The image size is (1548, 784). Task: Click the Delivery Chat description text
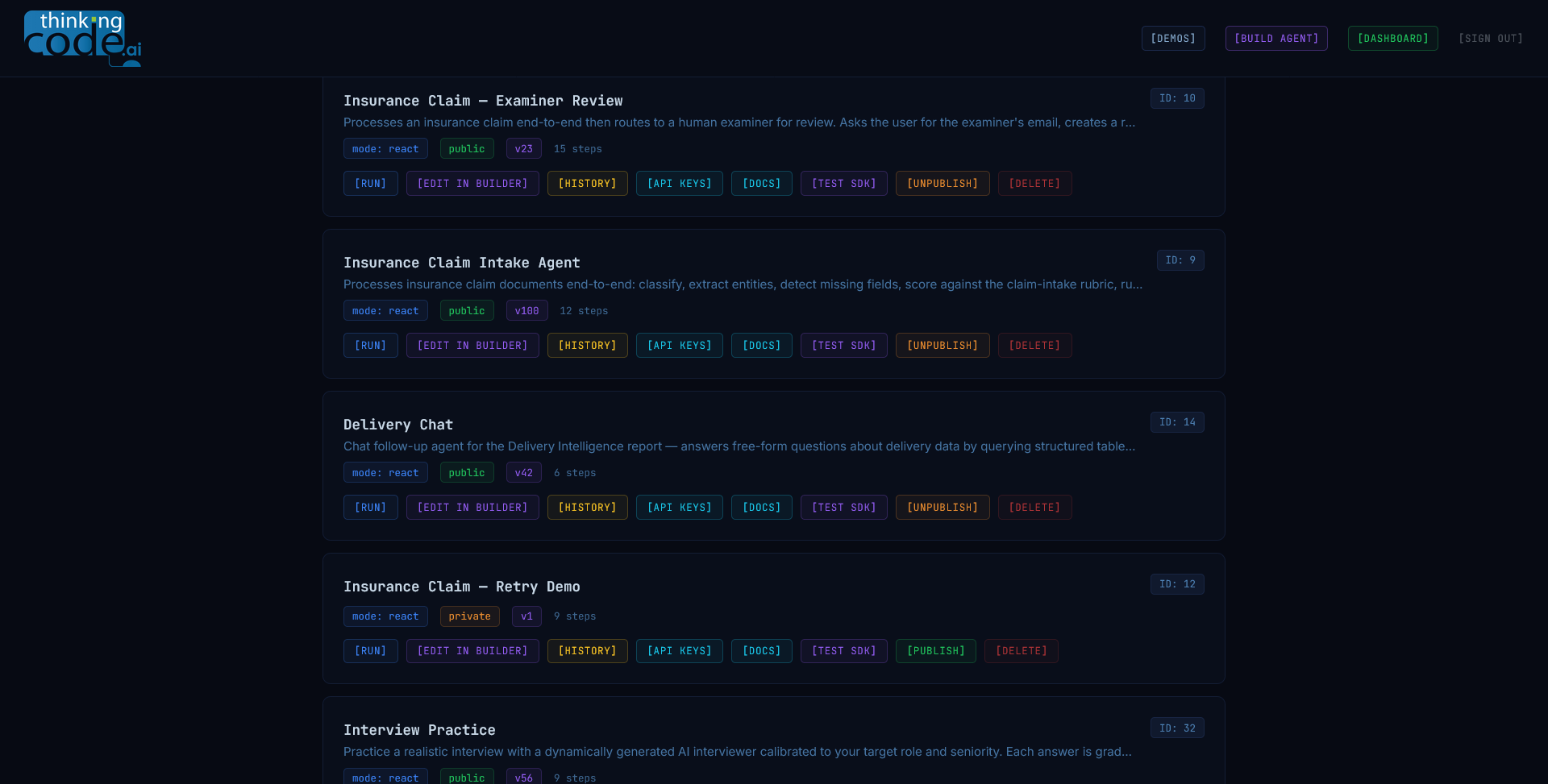click(x=739, y=446)
